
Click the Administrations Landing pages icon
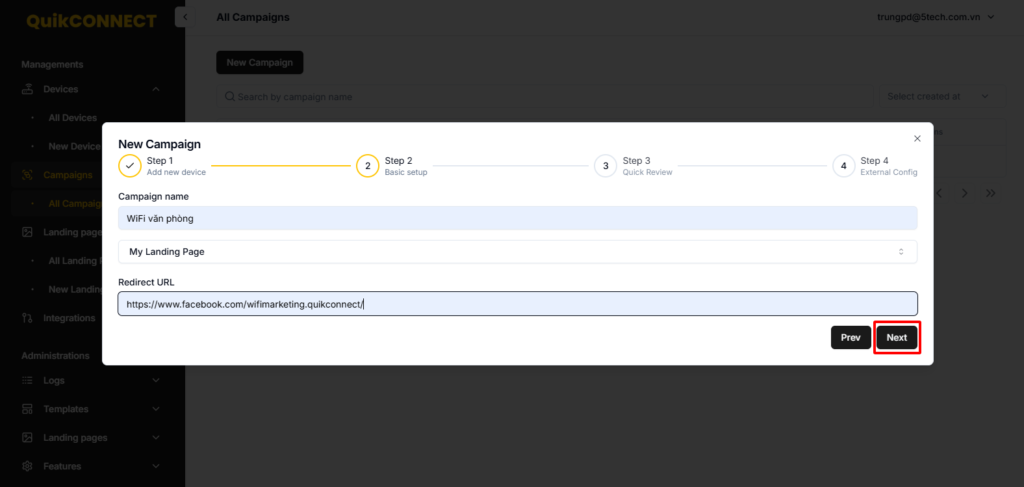(x=27, y=437)
